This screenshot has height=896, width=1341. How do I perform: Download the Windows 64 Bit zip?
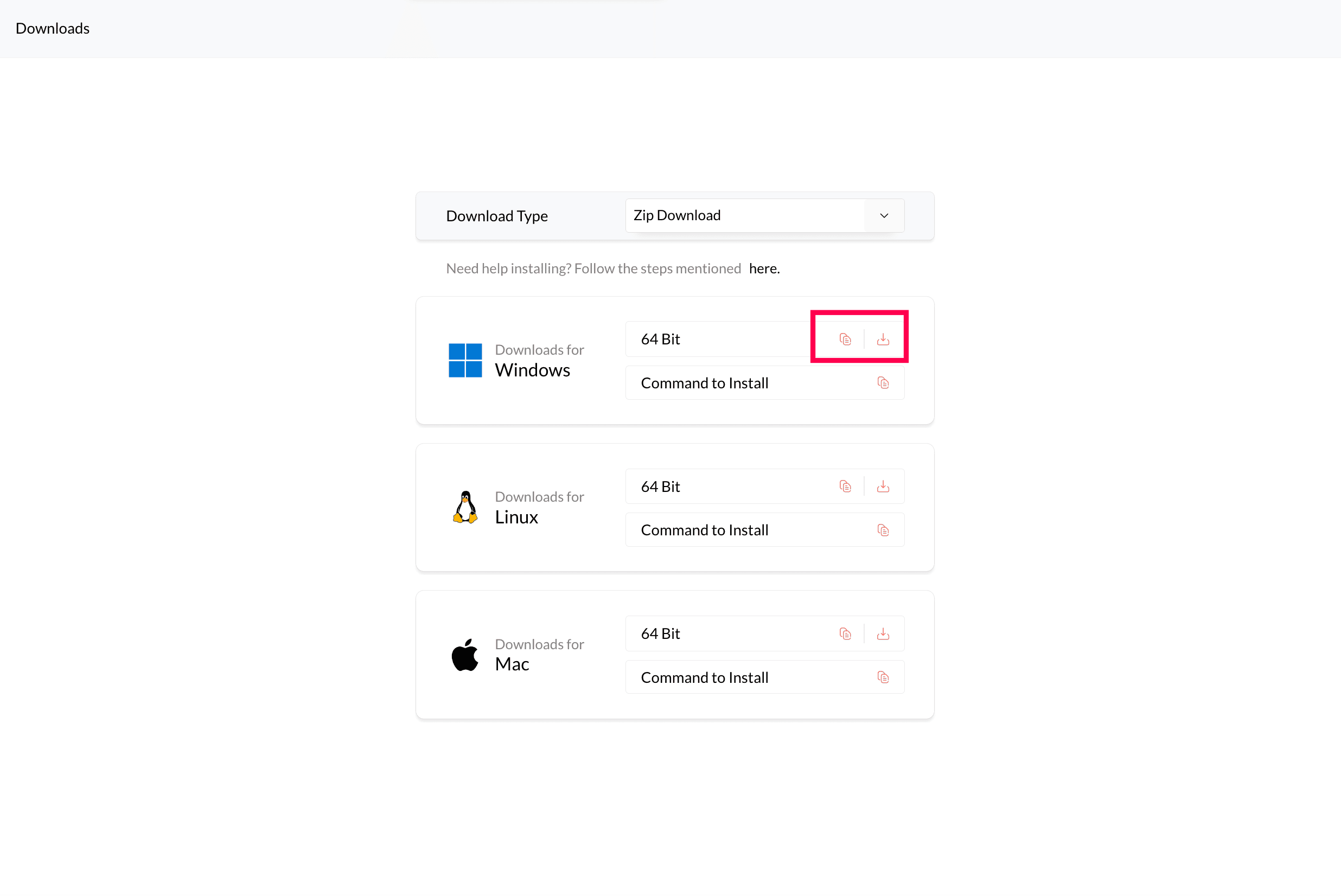(883, 340)
